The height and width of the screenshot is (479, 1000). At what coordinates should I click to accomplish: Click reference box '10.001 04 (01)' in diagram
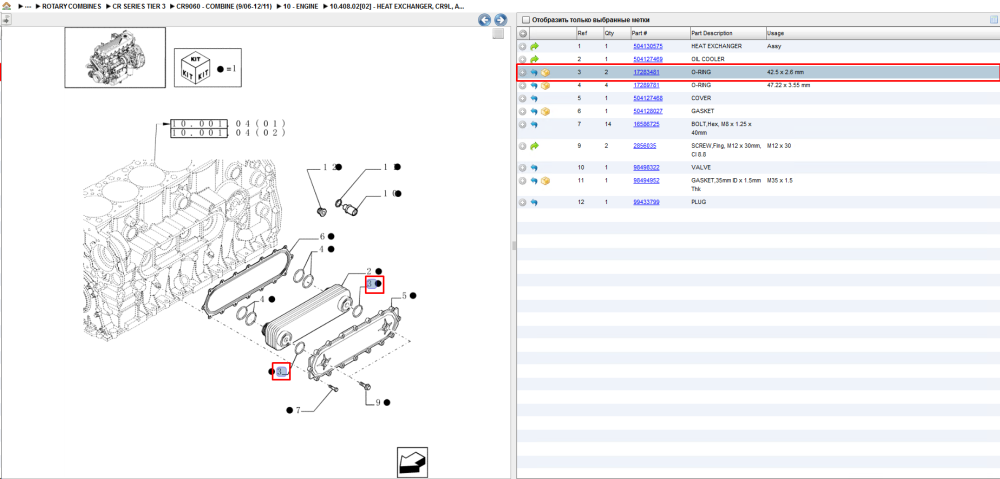coord(228,123)
